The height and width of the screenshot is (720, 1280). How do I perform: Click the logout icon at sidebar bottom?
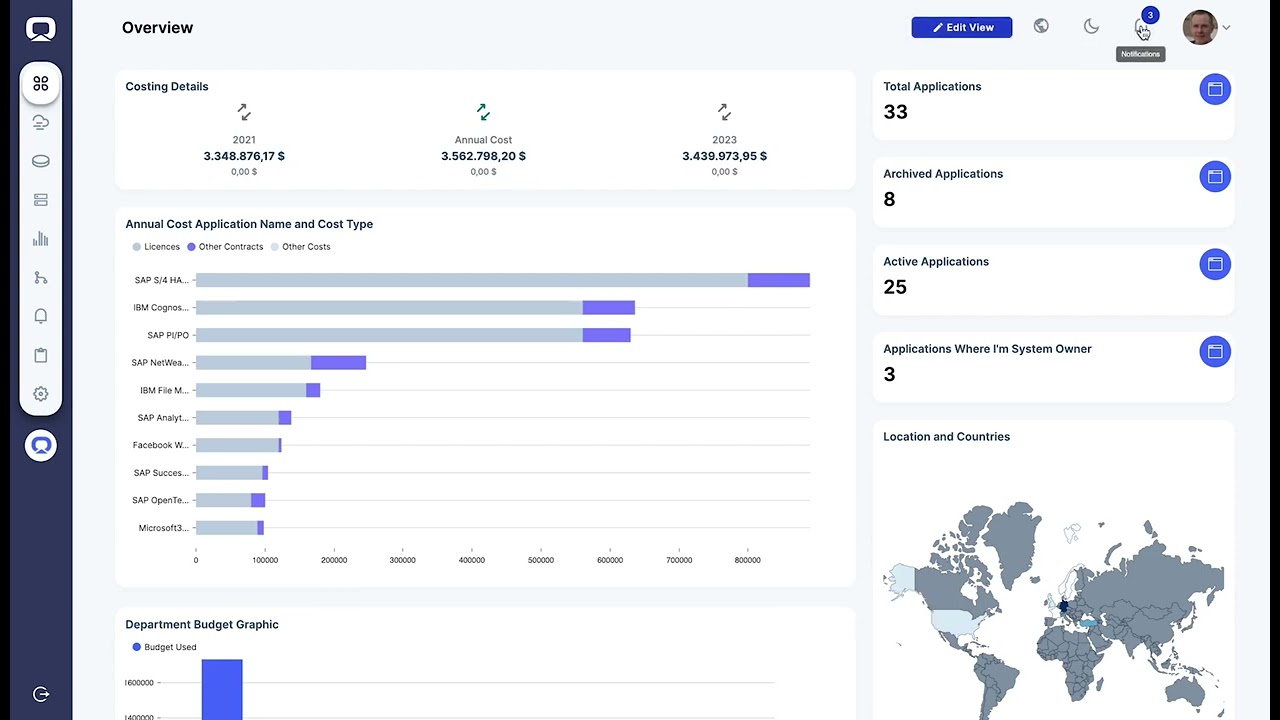tap(41, 694)
